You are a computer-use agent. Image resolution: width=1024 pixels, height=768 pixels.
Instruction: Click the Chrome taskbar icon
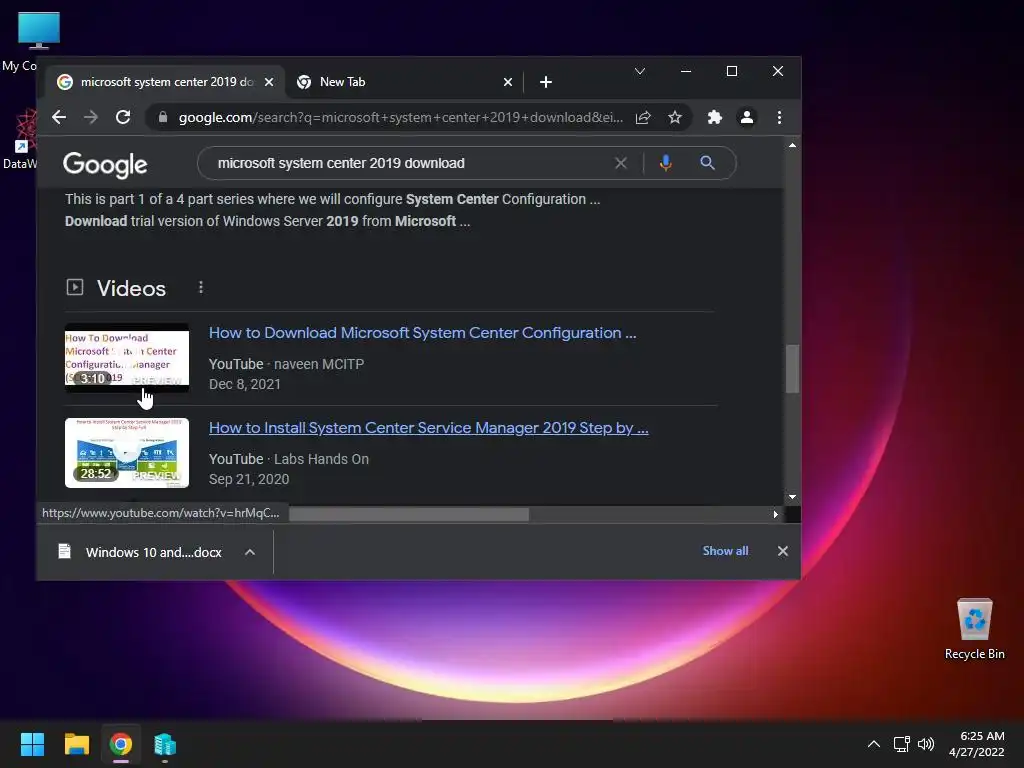tap(121, 744)
